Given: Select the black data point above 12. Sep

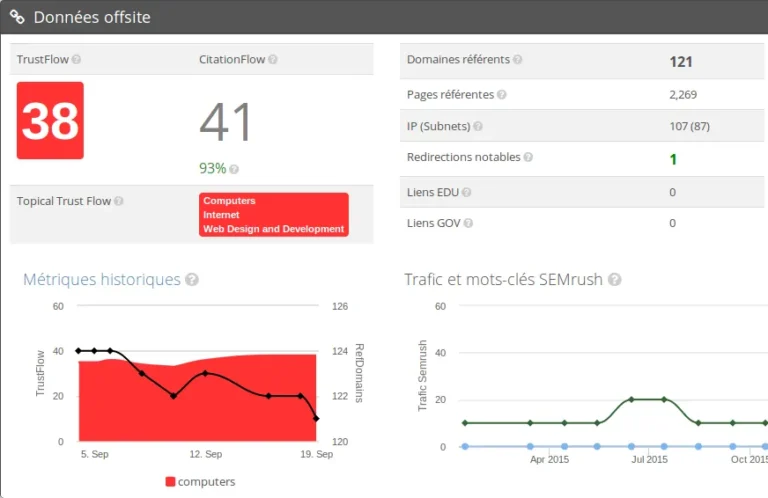Looking at the screenshot, I should pyautogui.click(x=205, y=373).
